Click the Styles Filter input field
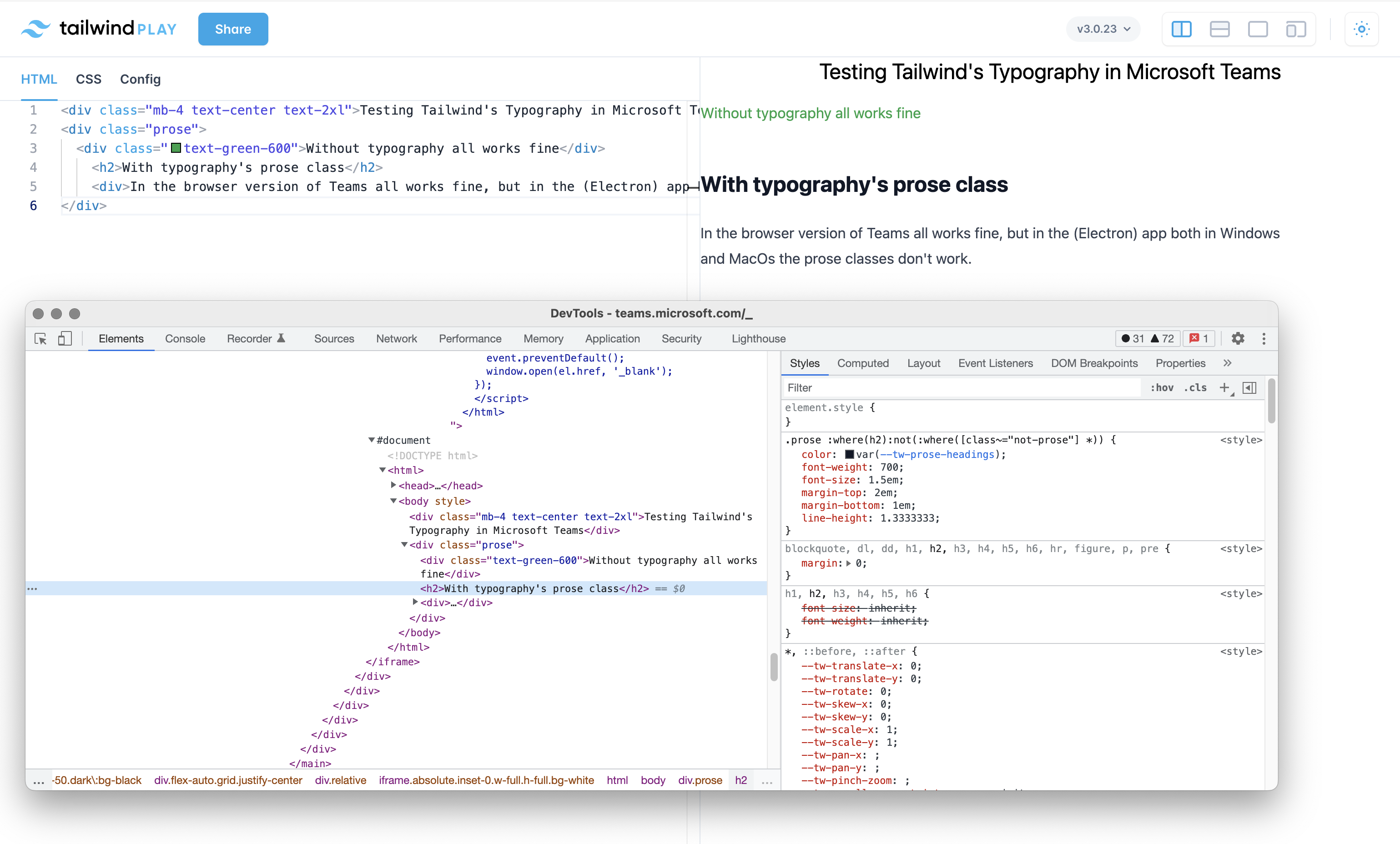The height and width of the screenshot is (844, 1400). (x=962, y=388)
